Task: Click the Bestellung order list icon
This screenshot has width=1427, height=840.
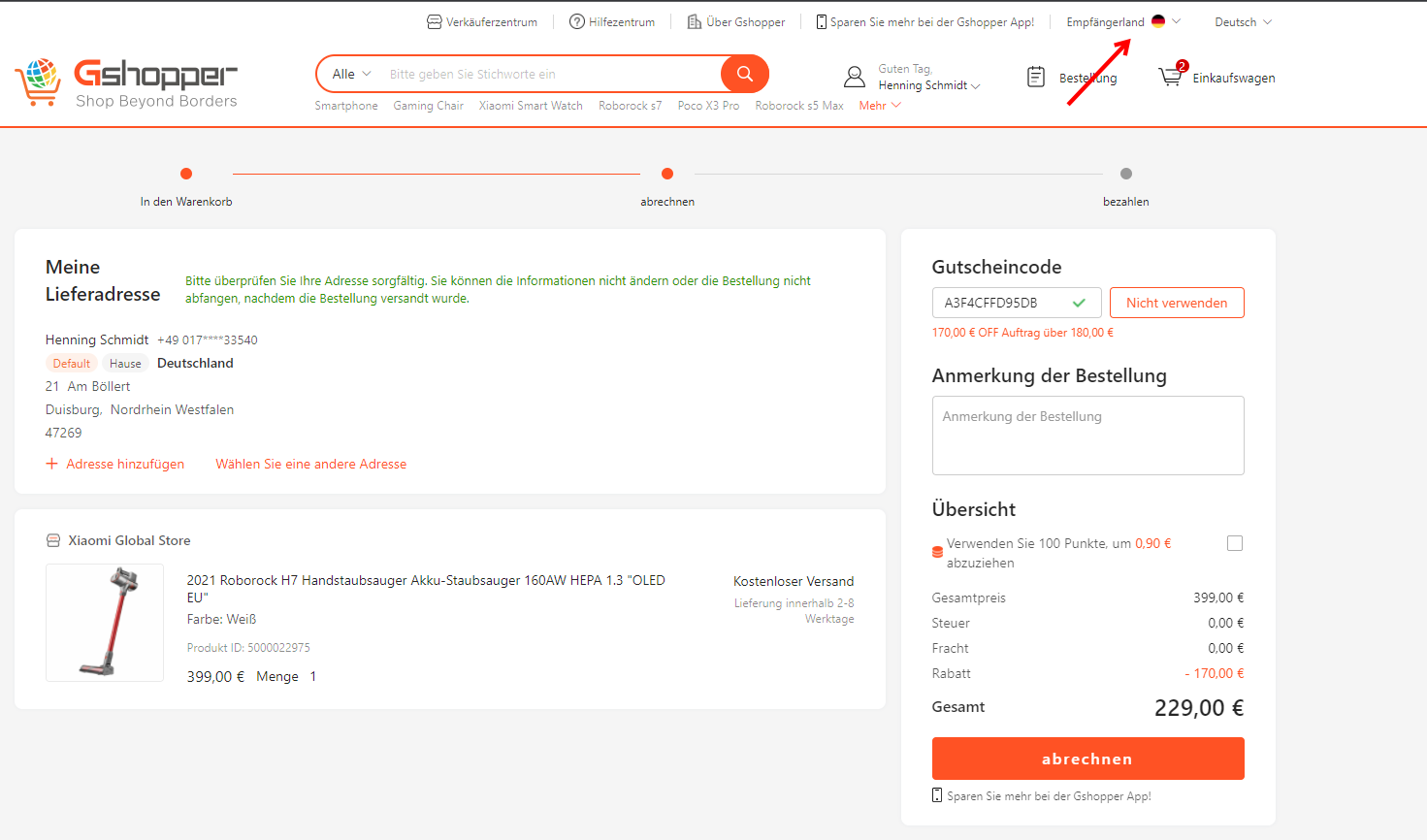Action: coord(1036,77)
